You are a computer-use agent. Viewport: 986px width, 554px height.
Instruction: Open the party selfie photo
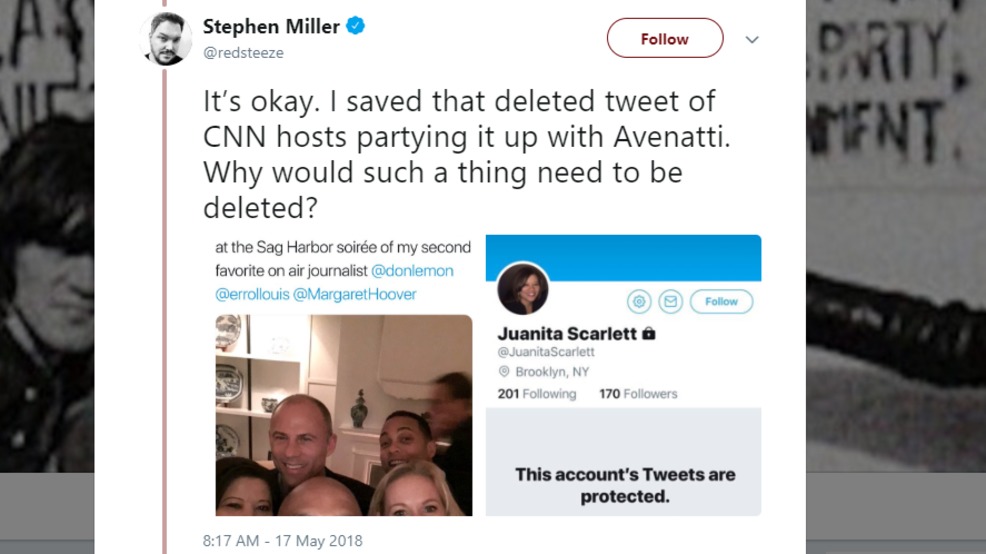[x=343, y=416]
